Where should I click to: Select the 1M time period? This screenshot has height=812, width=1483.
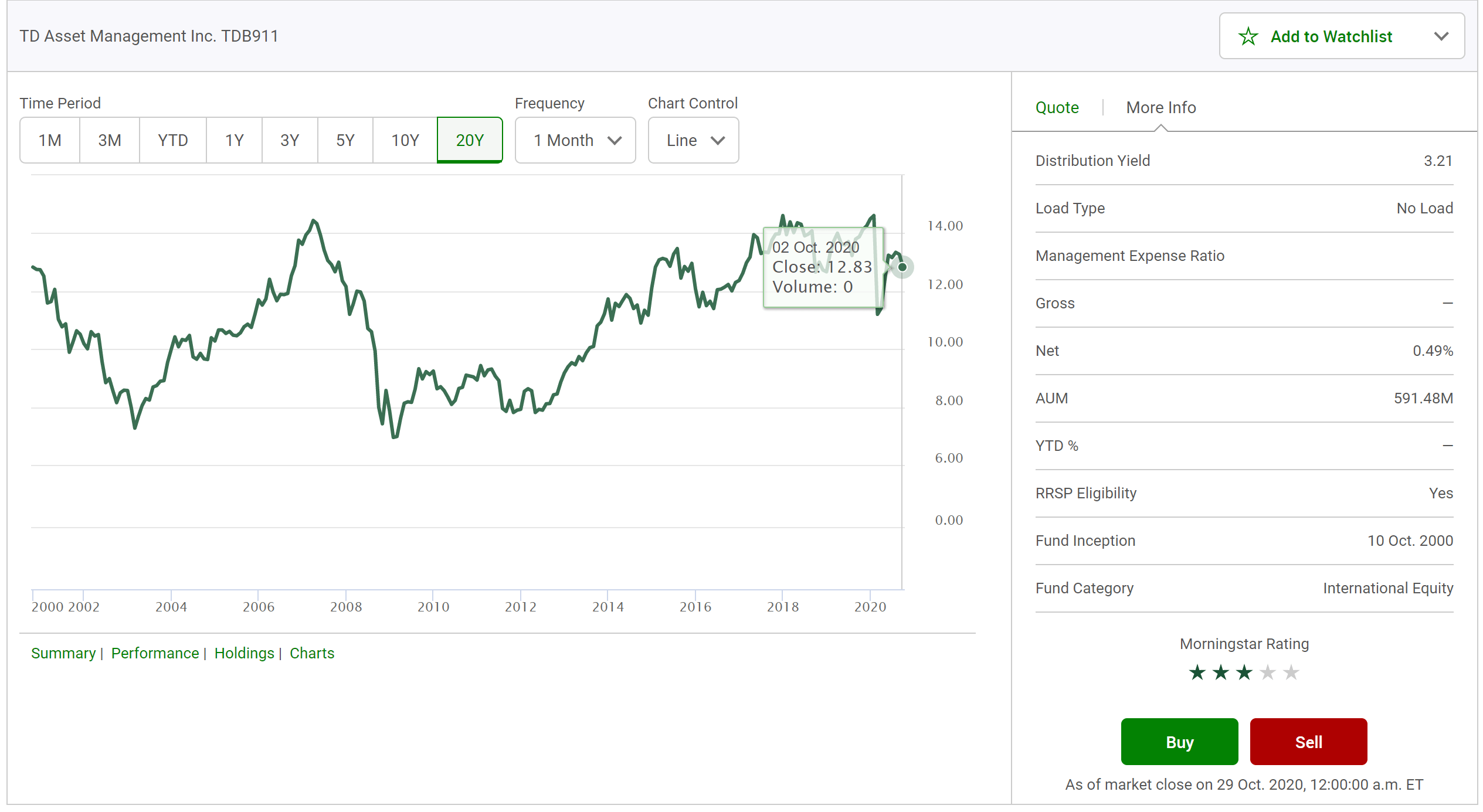click(x=49, y=140)
